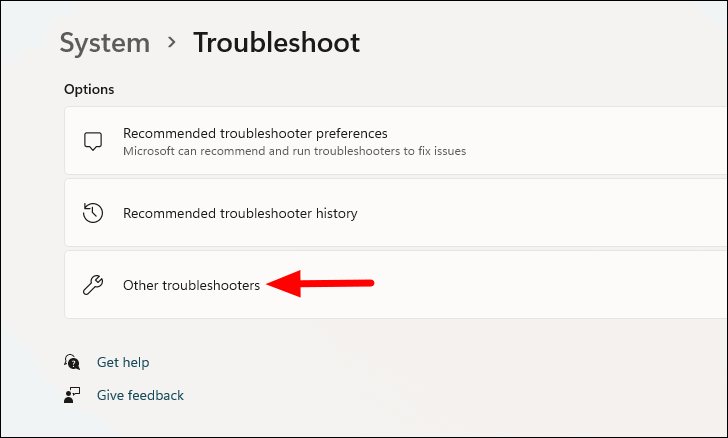Click the description text about Microsoft recommending troubleshooters
728x438 pixels.
click(x=294, y=151)
